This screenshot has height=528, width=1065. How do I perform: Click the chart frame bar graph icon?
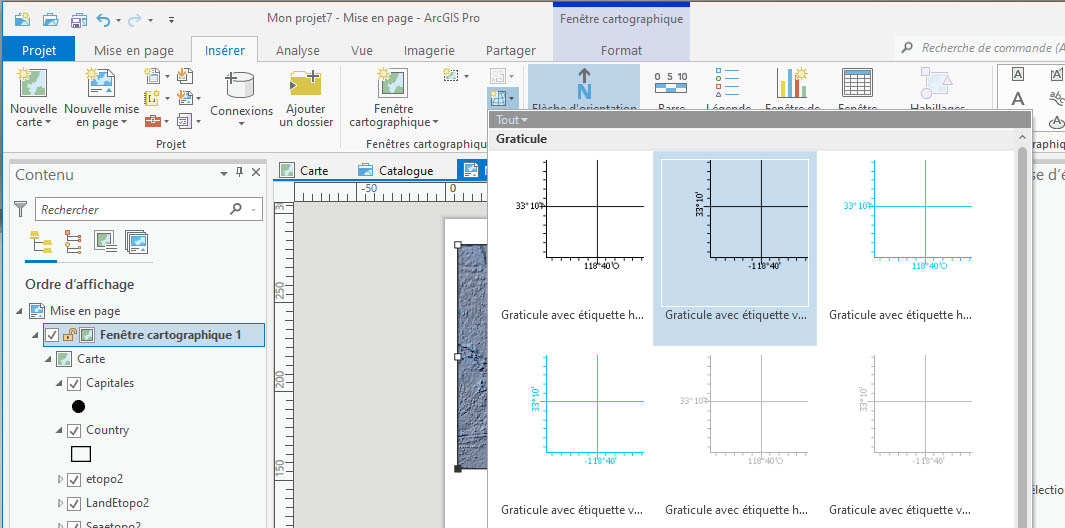[792, 84]
